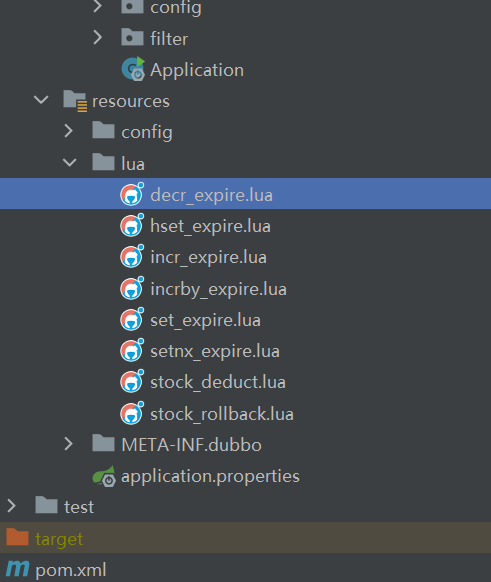
Task: Click the setnx_expire.lua file icon
Action: tap(132, 350)
